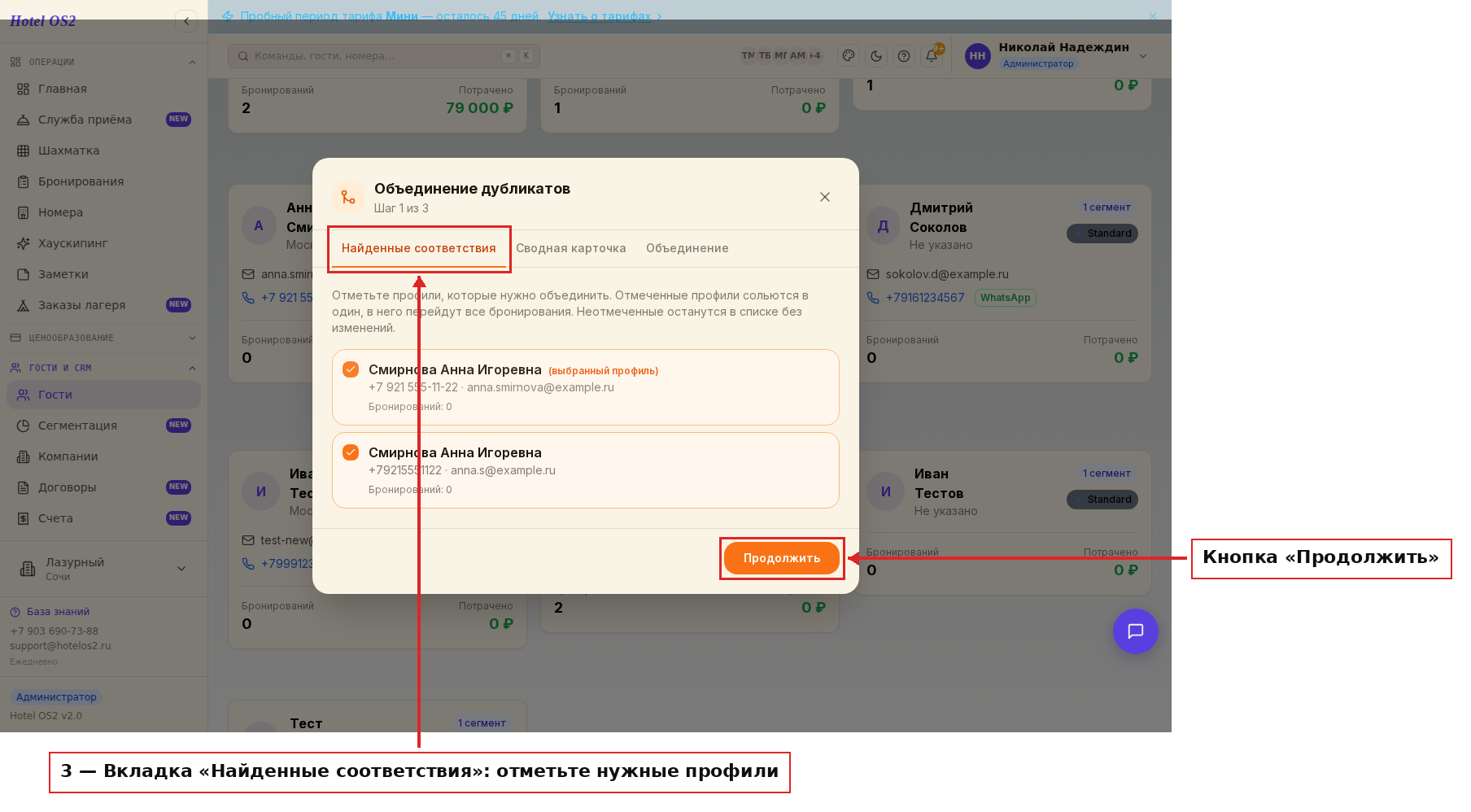Open Шахматка view
Viewport: 1471px width, 812px height.
[x=103, y=151]
